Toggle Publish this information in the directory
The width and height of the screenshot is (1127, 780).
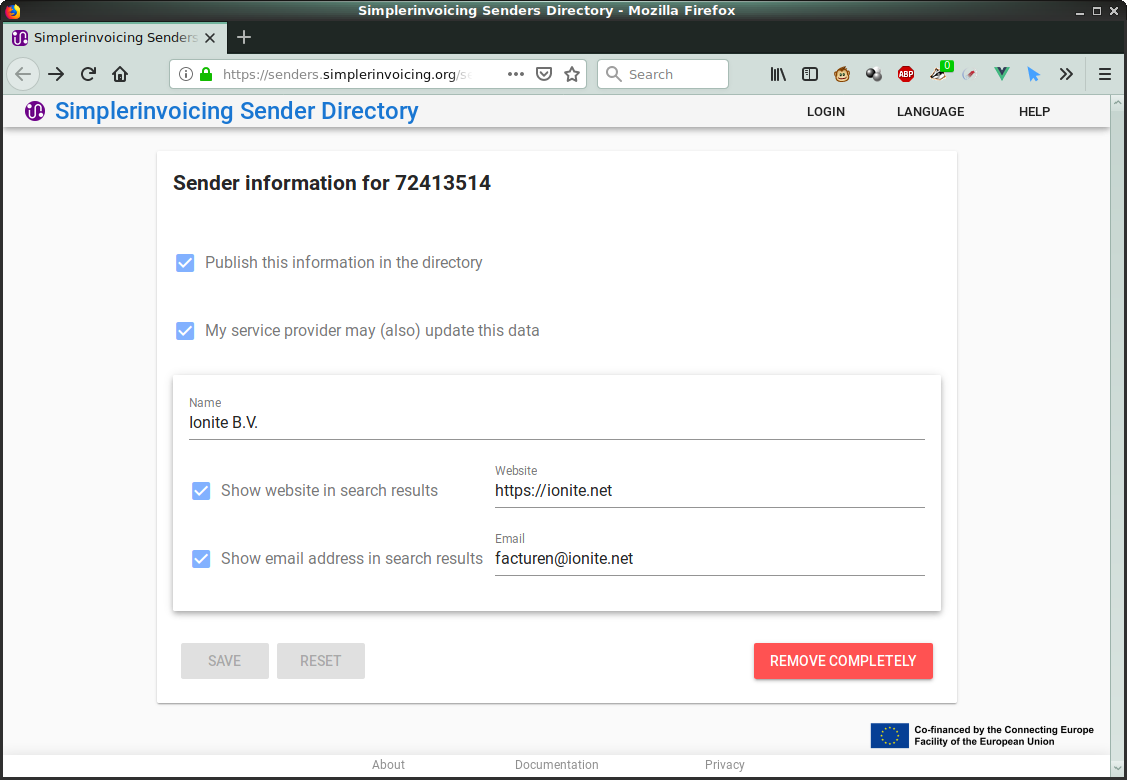[185, 262]
